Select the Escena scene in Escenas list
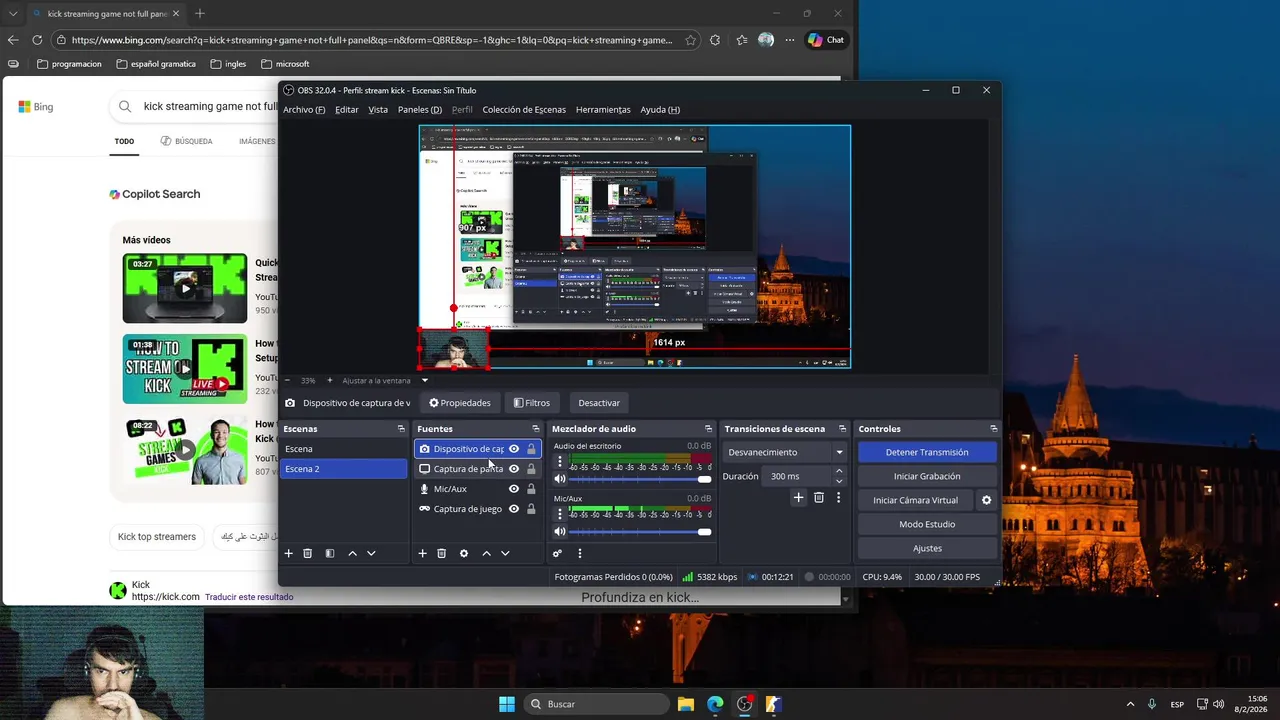Image resolution: width=1280 pixels, height=720 pixels. (x=343, y=449)
